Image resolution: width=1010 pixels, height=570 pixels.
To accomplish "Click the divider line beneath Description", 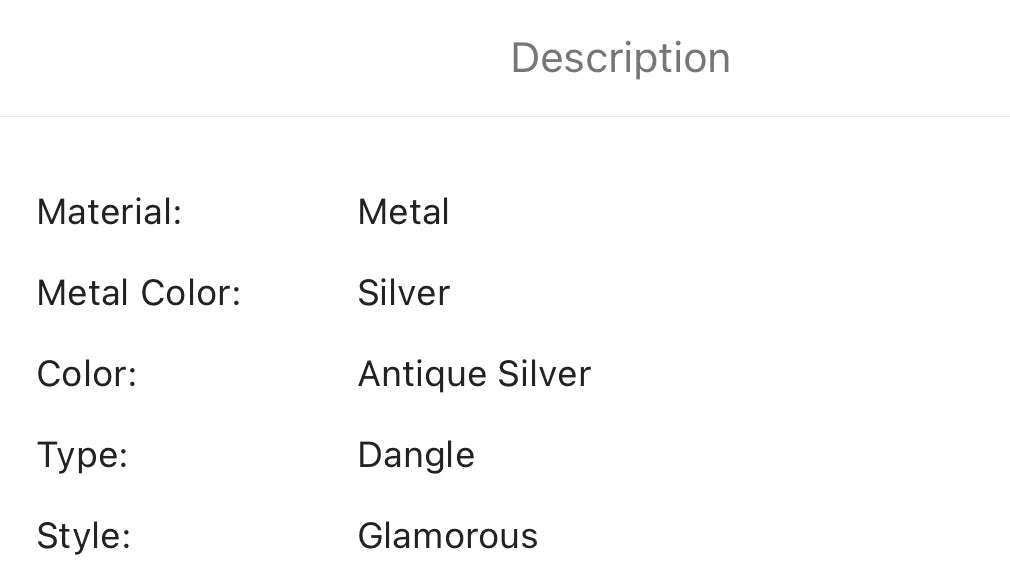I will tap(505, 116).
